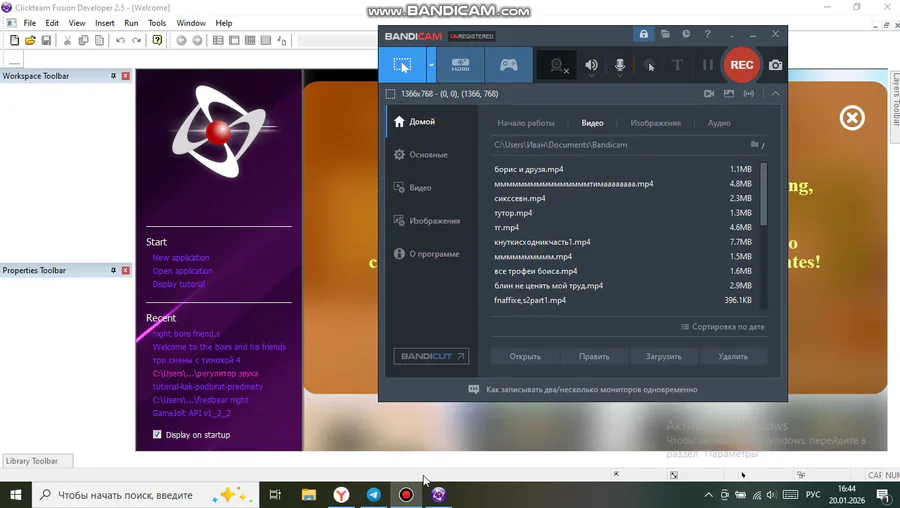
Task: Take a screenshot with camera icon
Action: point(775,65)
